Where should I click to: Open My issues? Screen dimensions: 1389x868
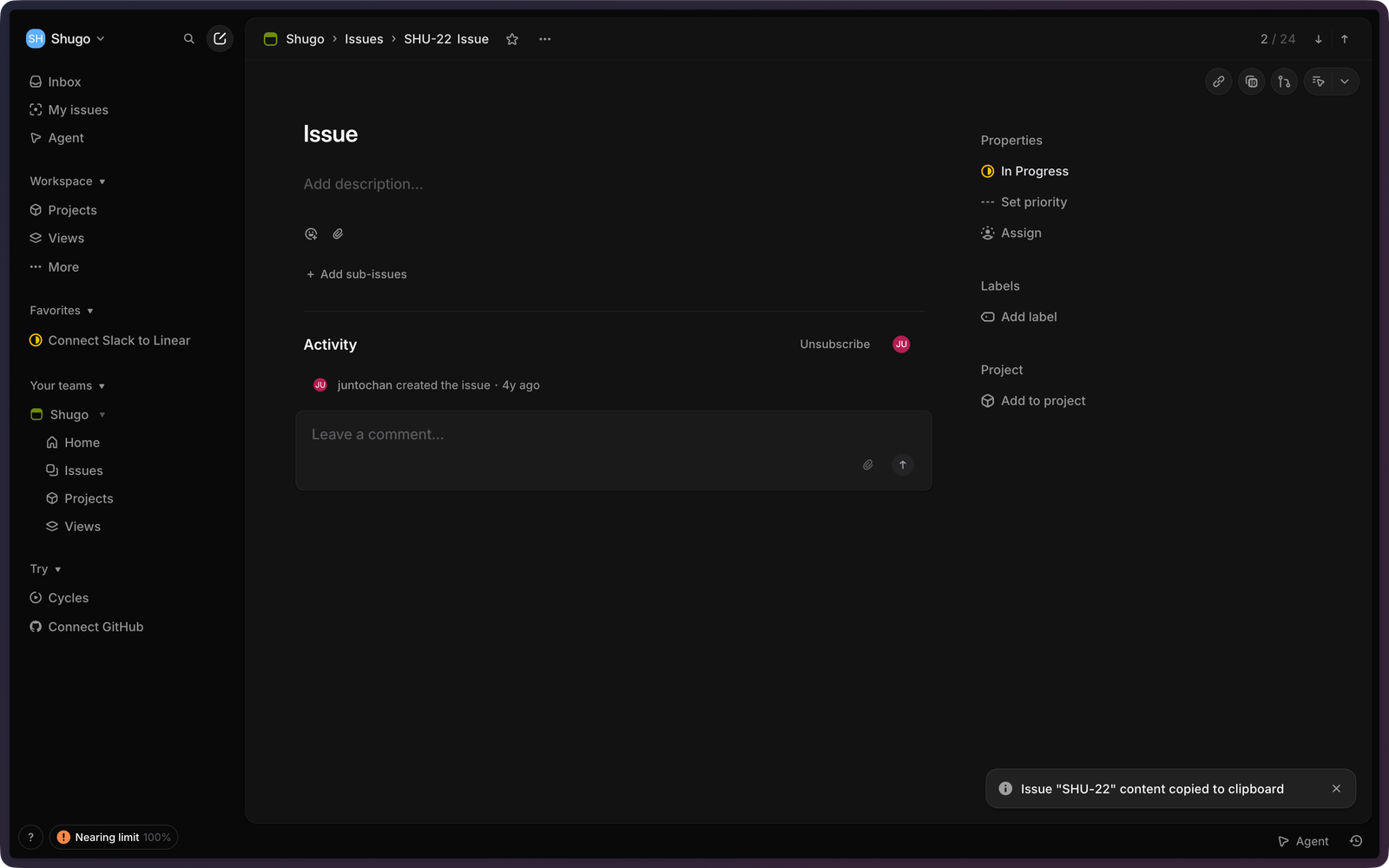tap(69, 110)
